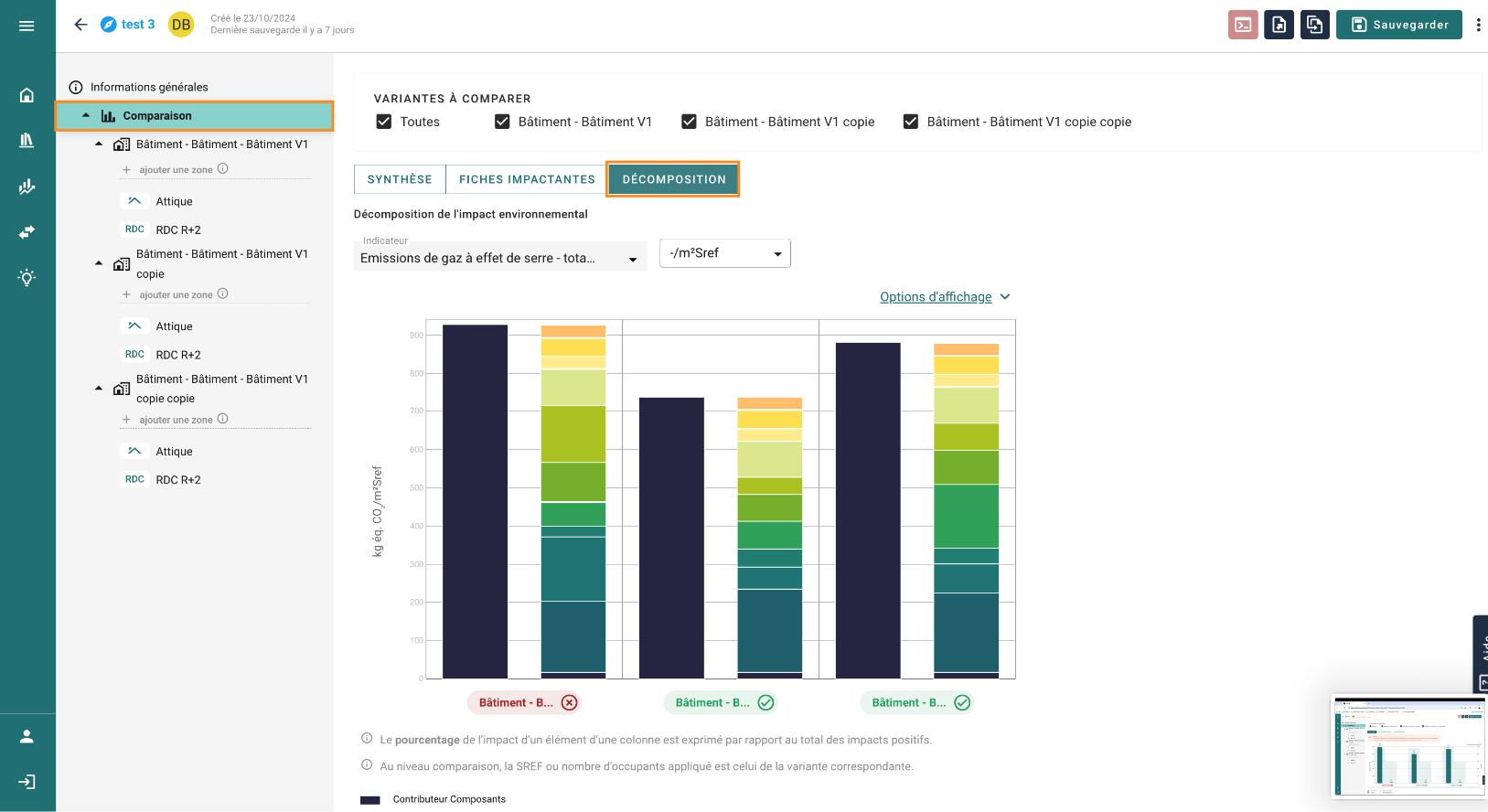The width and height of the screenshot is (1488, 812).
Task: Click the Contributeur Composants legend color swatch
Action: tap(370, 800)
